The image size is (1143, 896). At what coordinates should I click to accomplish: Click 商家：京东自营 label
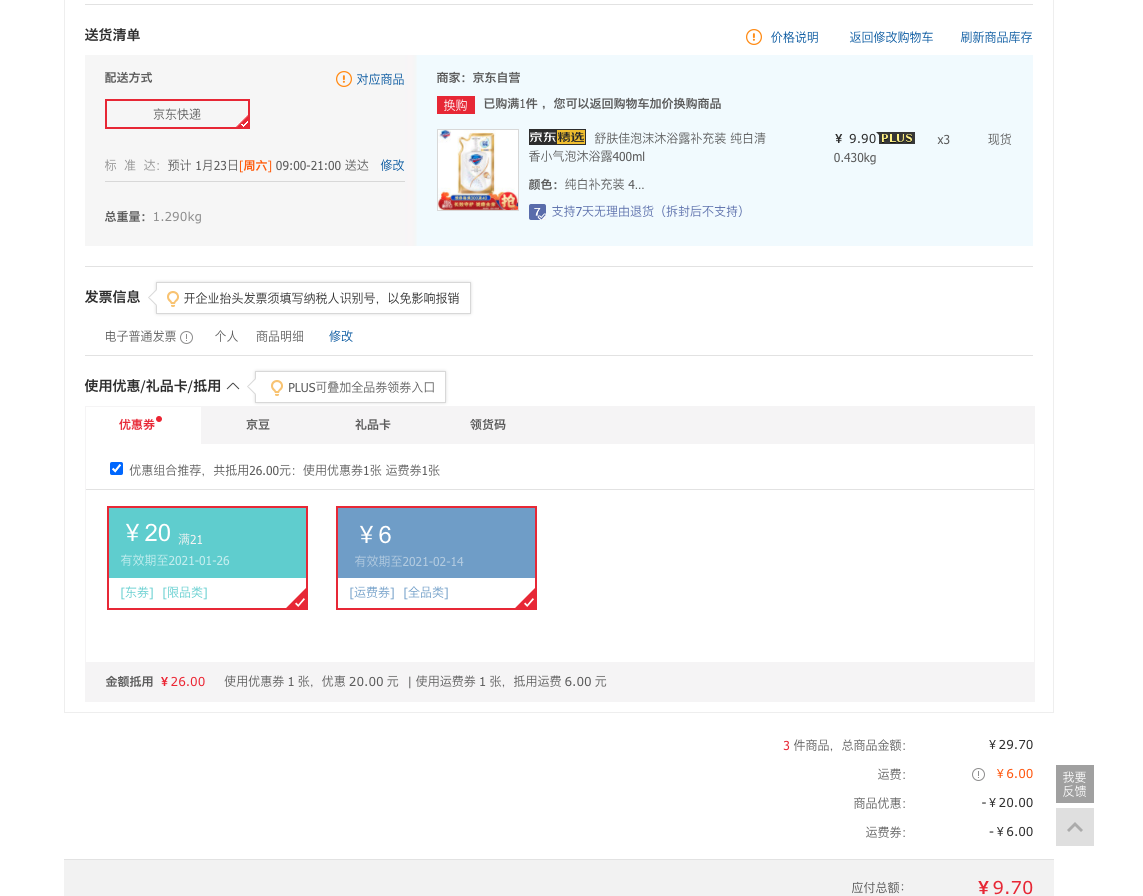(x=478, y=78)
